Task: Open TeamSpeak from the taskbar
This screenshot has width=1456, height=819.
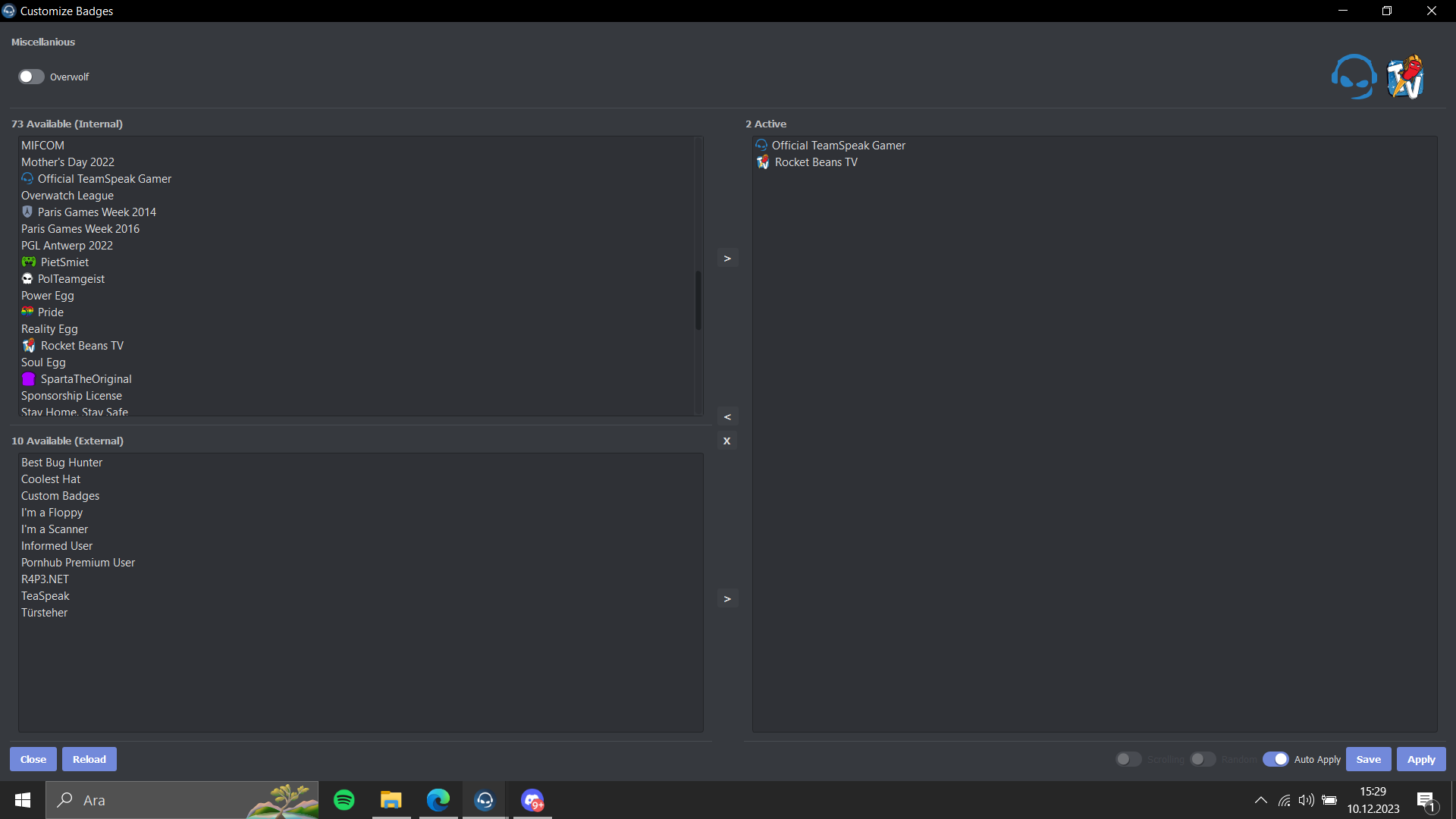Action: [485, 800]
